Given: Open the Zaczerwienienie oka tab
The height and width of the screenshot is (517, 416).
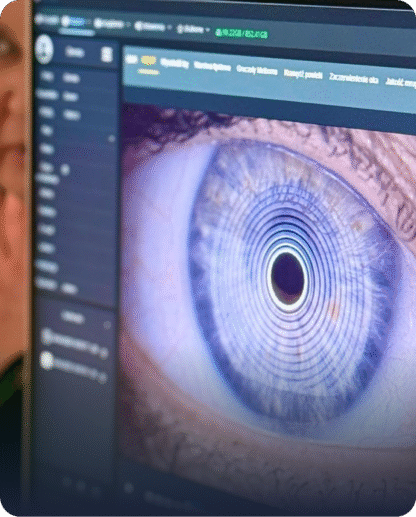Looking at the screenshot, I should coord(354,78).
